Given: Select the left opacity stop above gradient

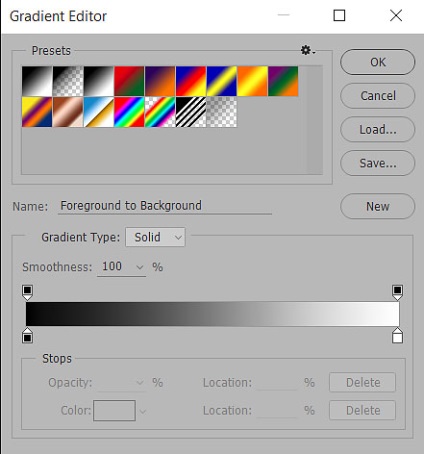Looking at the screenshot, I should click(27, 292).
